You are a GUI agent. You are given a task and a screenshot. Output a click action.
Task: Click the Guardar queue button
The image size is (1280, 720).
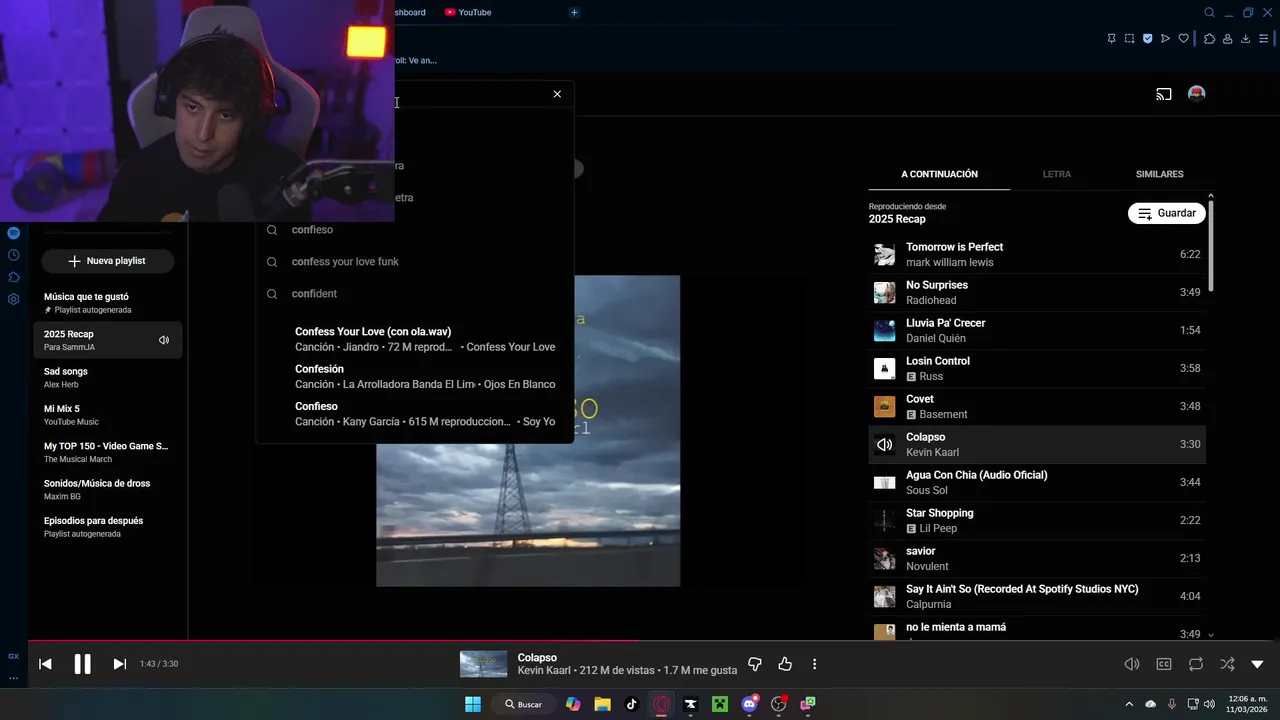coord(1167,213)
